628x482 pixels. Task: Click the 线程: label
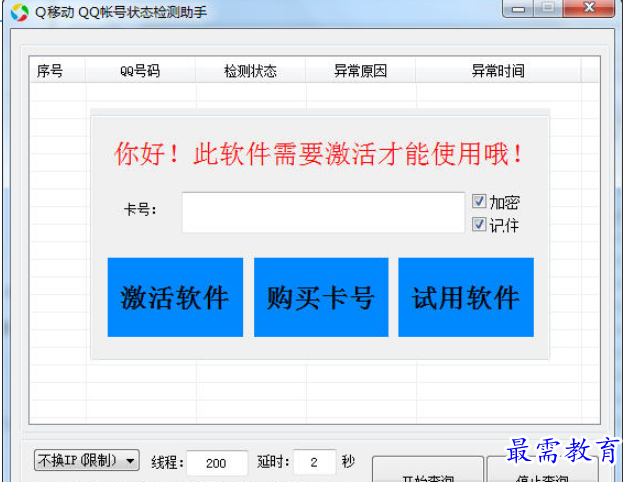[x=167, y=463]
